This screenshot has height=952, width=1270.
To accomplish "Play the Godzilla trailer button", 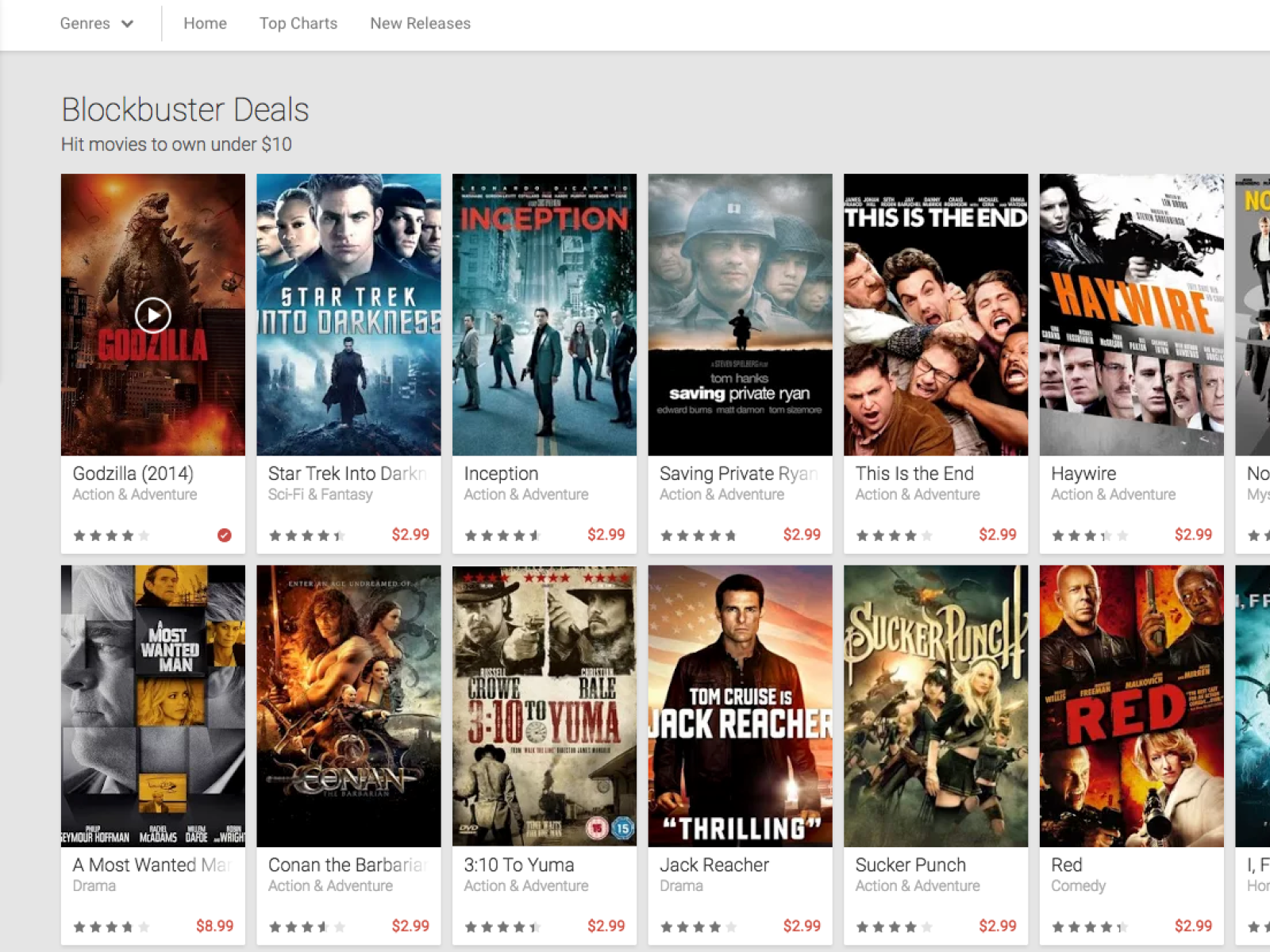I will (152, 315).
